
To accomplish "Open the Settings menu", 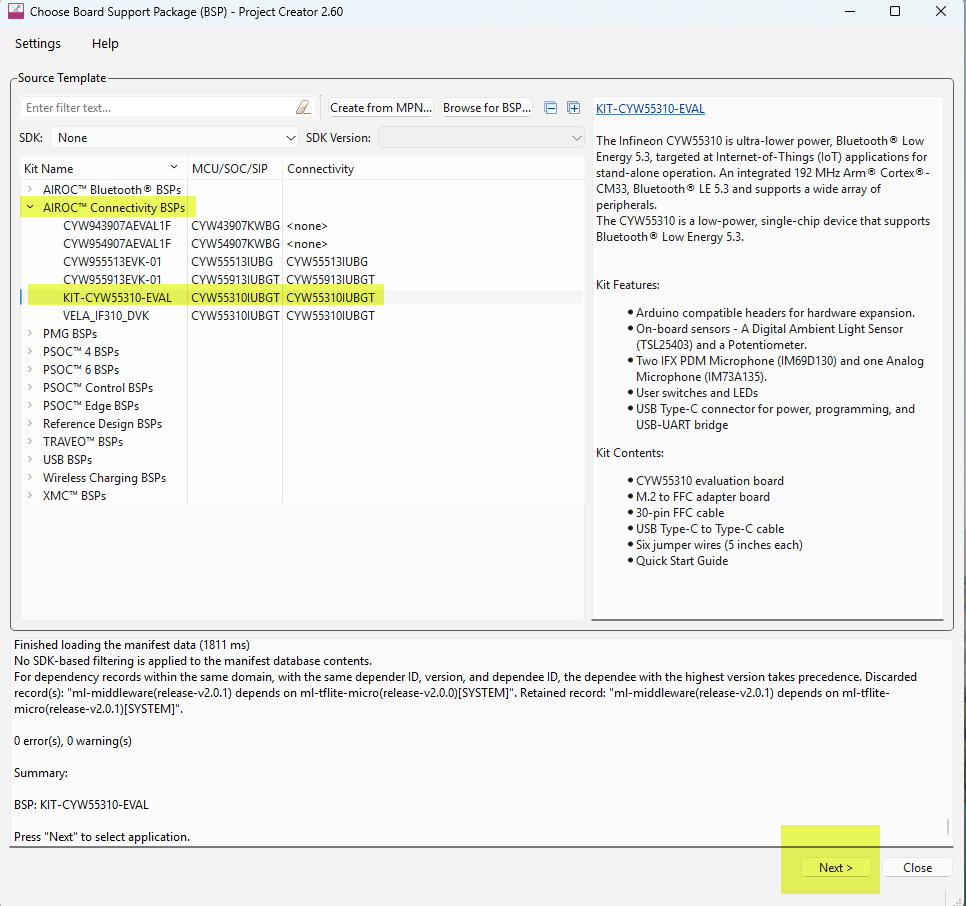I will (x=38, y=44).
